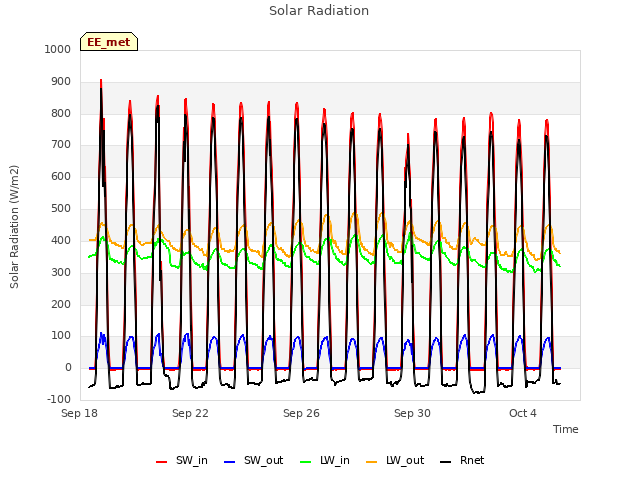Click the 900 y-axis tick label
Screen dimensions: 640x480
pyautogui.click(x=61, y=82)
